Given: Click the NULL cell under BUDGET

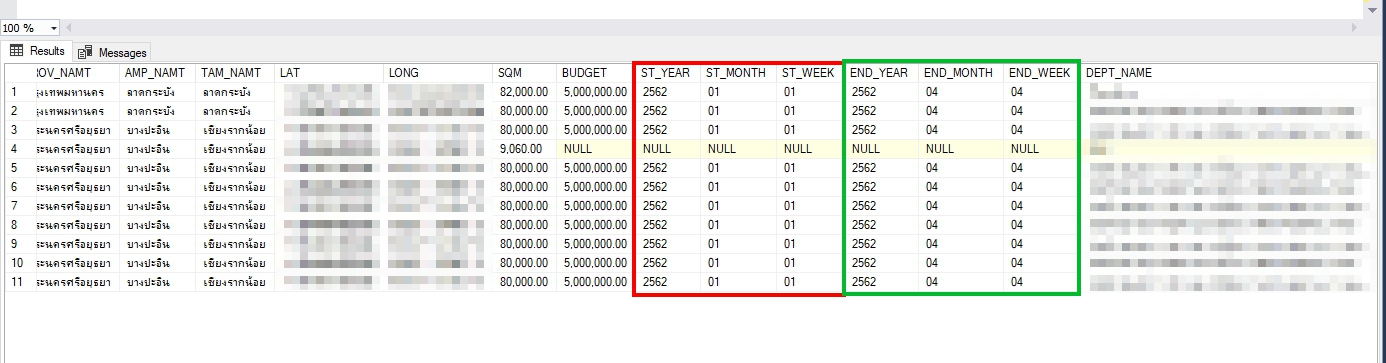Looking at the screenshot, I should point(596,149).
